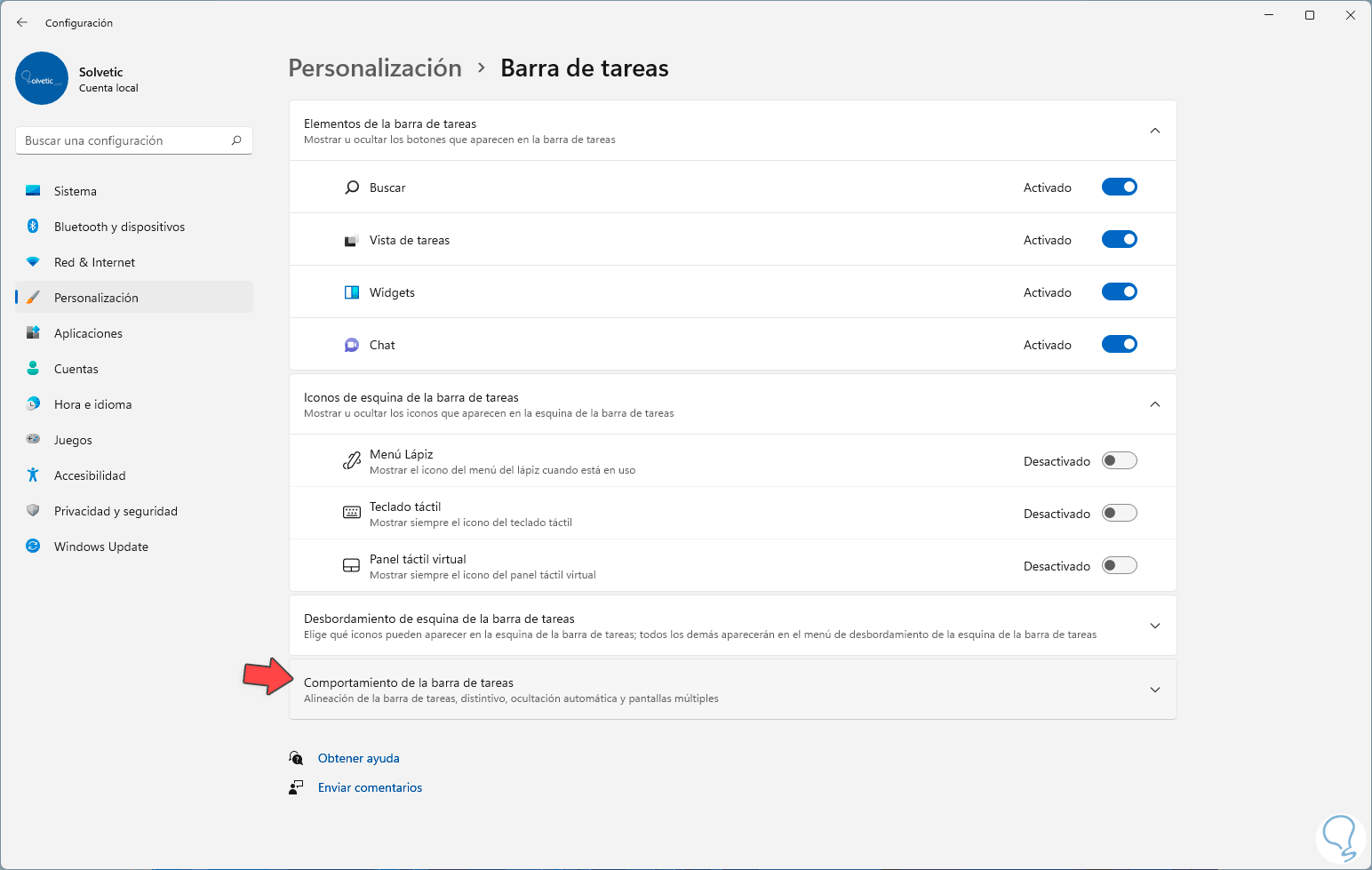
Task: Disable the Widgets toggle switch
Action: coord(1119,292)
